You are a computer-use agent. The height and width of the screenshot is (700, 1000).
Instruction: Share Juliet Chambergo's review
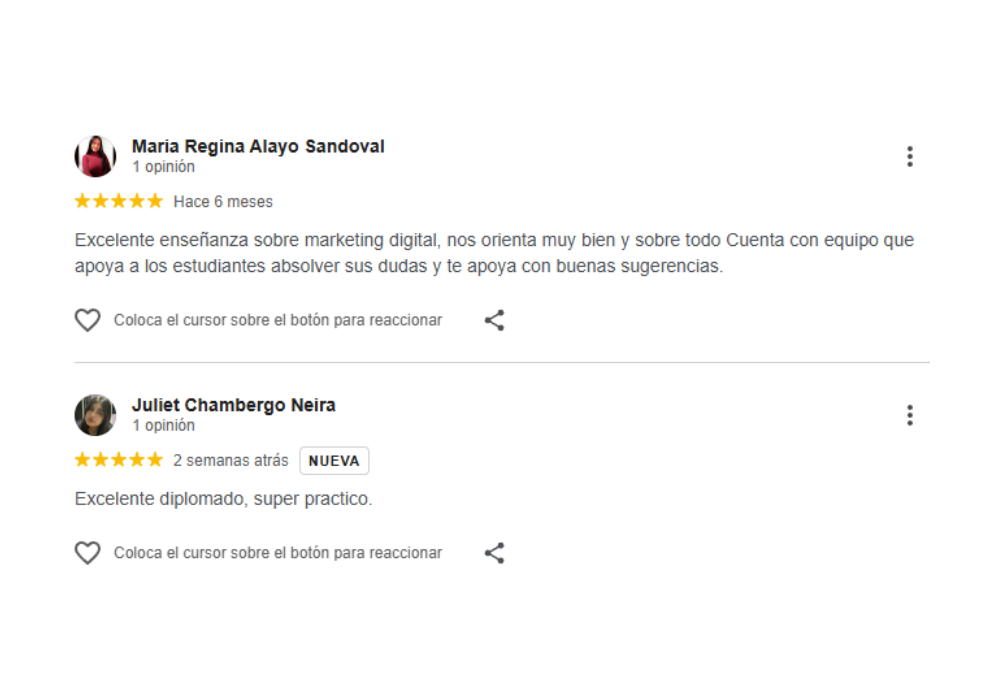coord(494,553)
